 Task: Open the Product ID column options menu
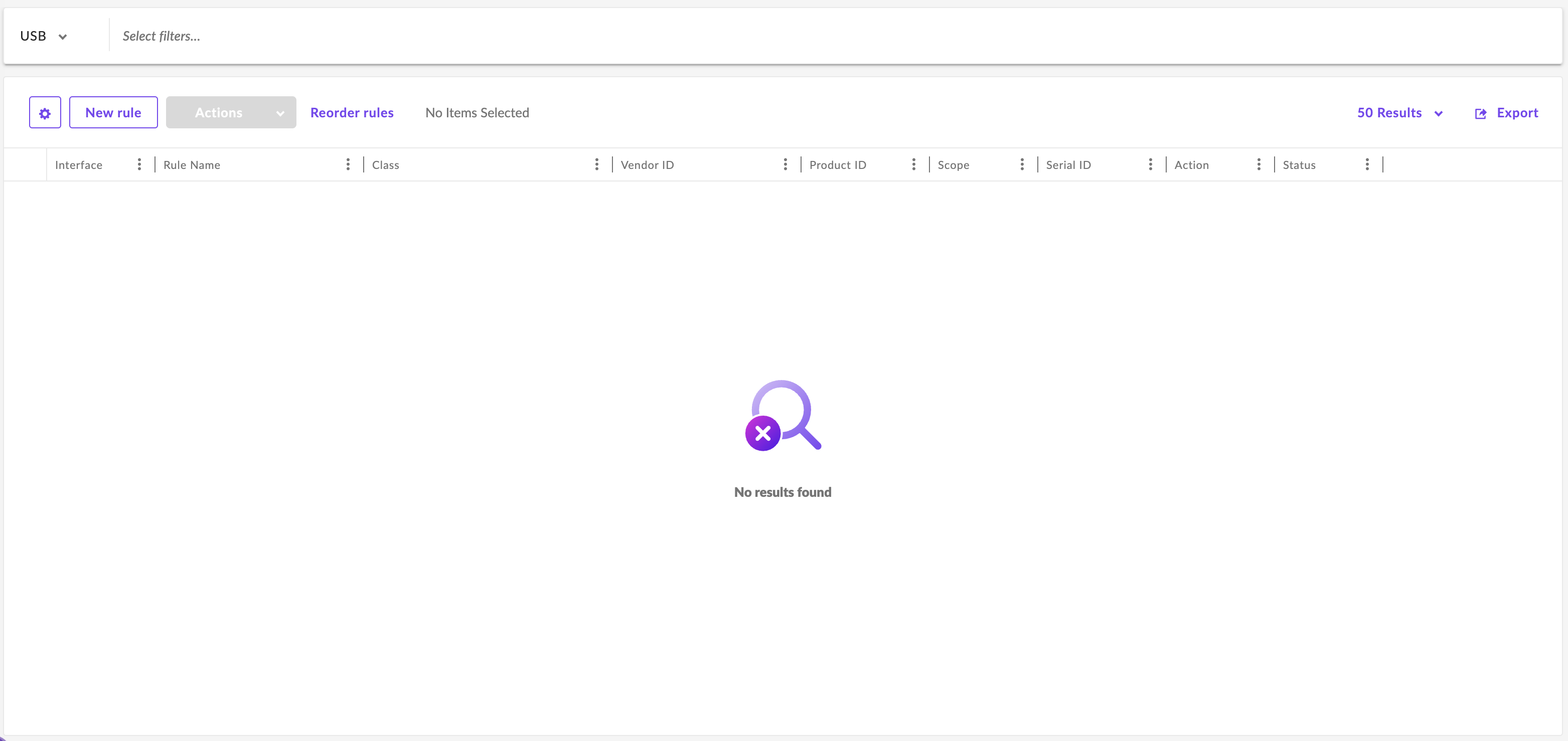pos(913,164)
